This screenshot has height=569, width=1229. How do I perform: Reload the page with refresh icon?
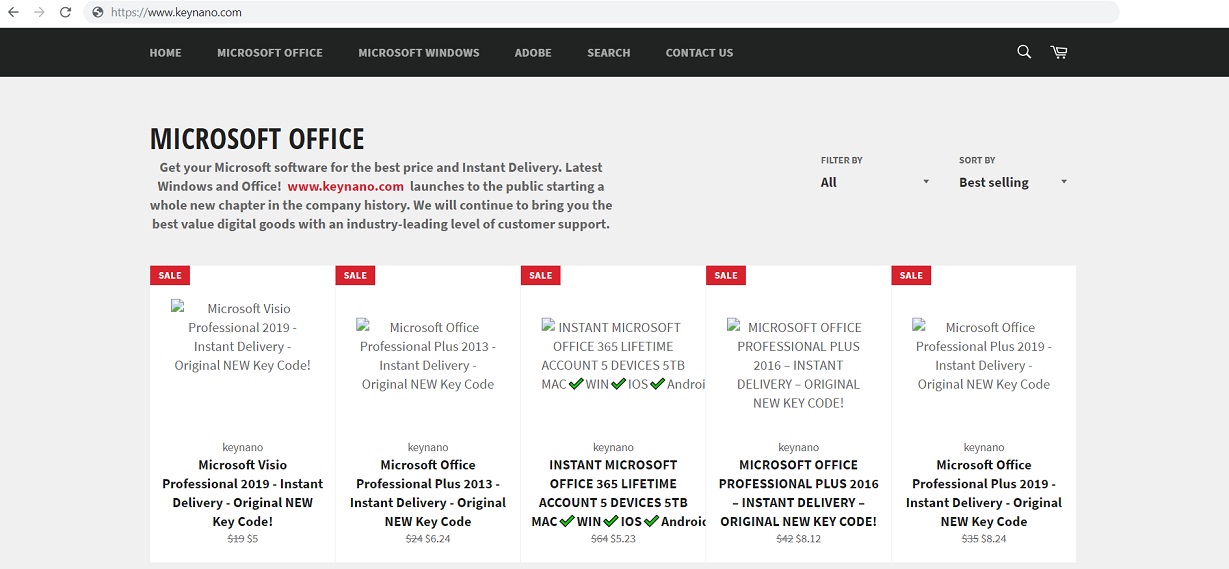click(65, 12)
